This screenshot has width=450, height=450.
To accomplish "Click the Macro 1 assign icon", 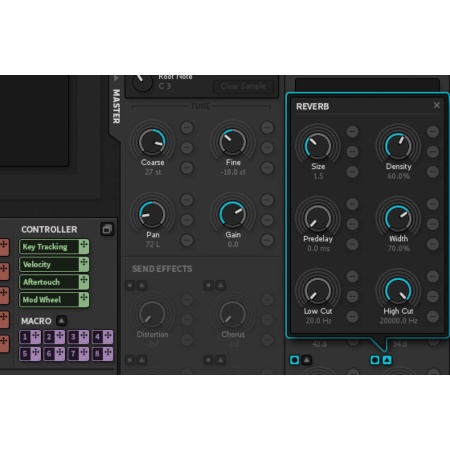I will pos(36,337).
